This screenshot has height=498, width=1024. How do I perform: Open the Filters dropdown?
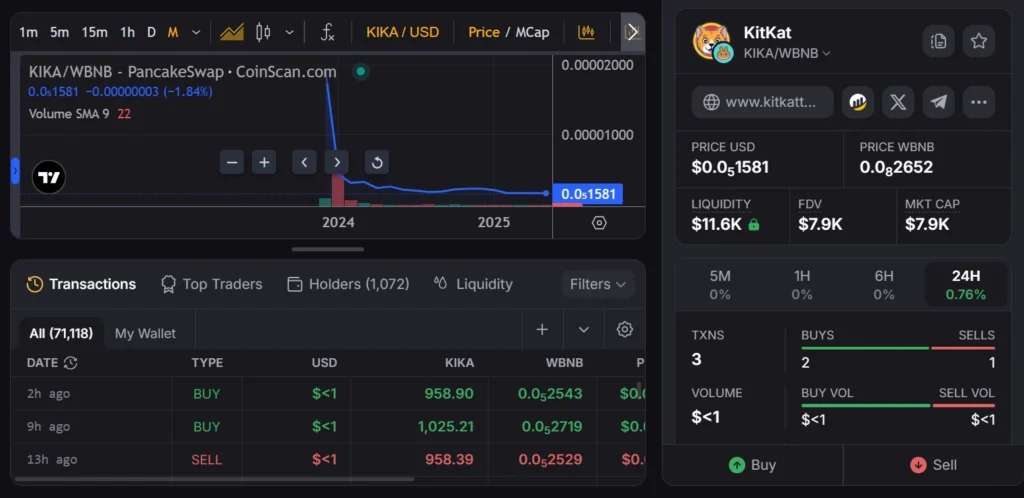pyautogui.click(x=598, y=284)
